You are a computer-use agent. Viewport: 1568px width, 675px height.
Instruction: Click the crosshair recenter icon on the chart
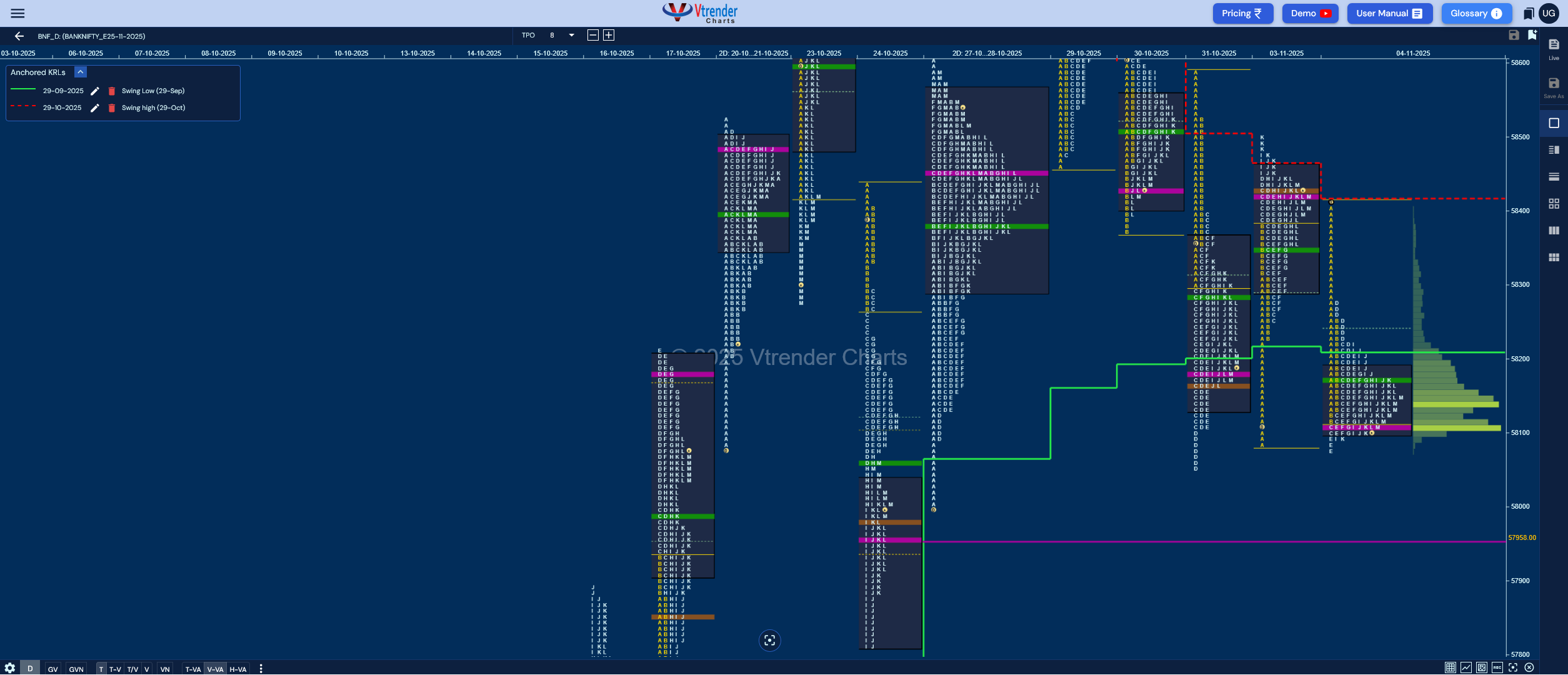(x=770, y=640)
